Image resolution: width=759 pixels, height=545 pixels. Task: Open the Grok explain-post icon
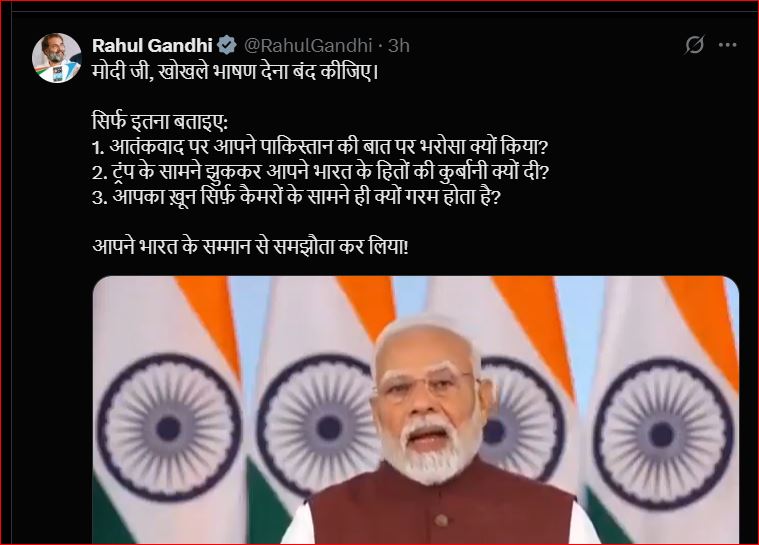pos(694,45)
